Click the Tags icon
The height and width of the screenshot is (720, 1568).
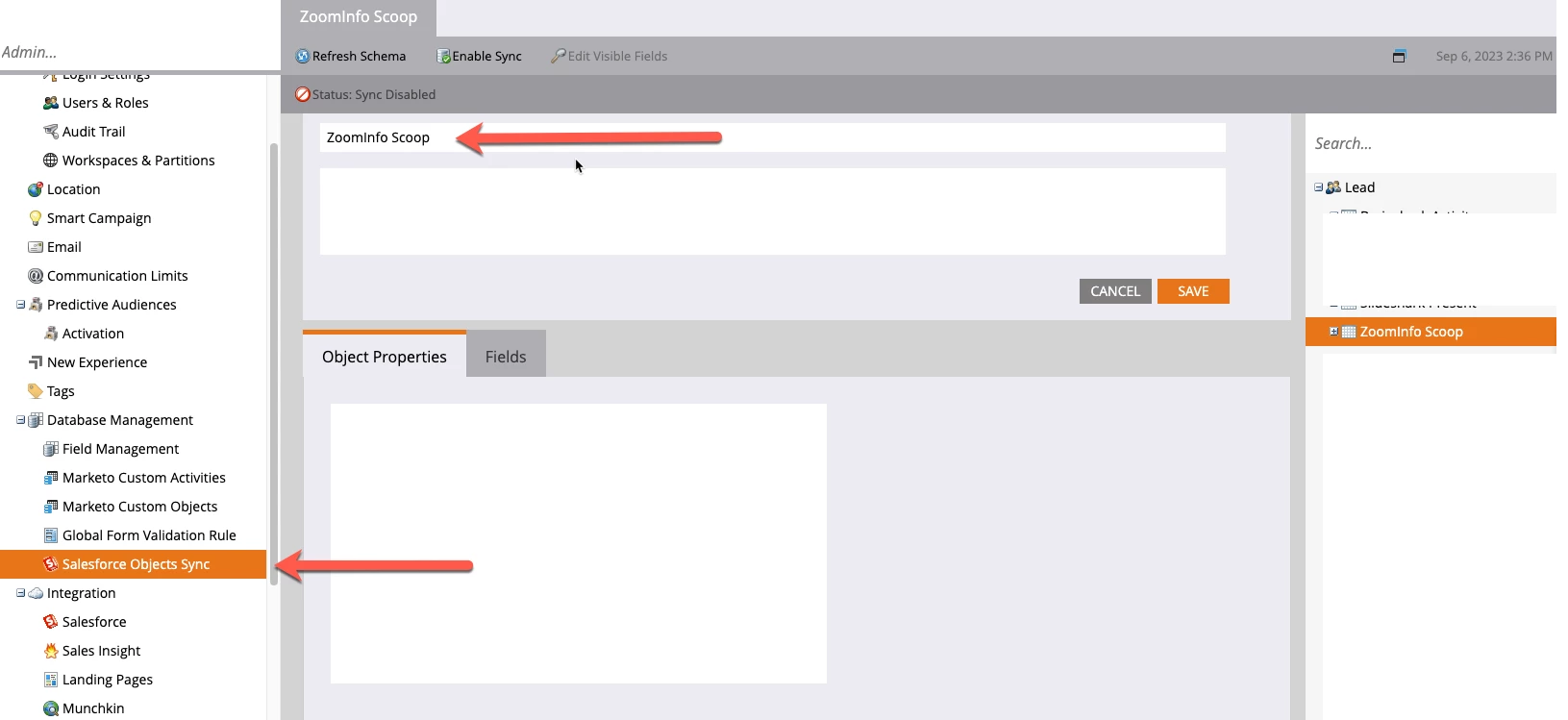click(36, 391)
